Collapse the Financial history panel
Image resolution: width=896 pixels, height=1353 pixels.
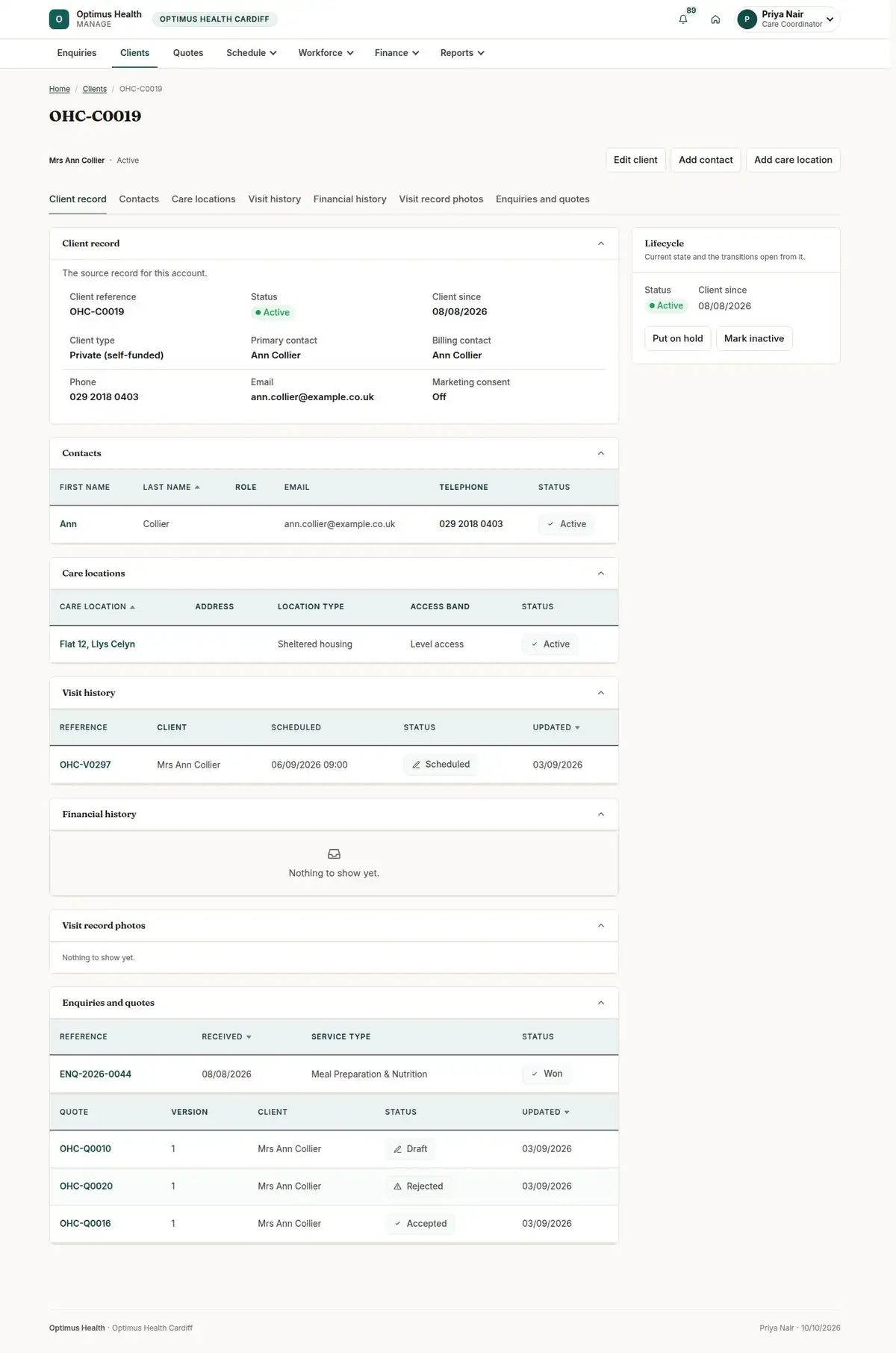(x=601, y=814)
